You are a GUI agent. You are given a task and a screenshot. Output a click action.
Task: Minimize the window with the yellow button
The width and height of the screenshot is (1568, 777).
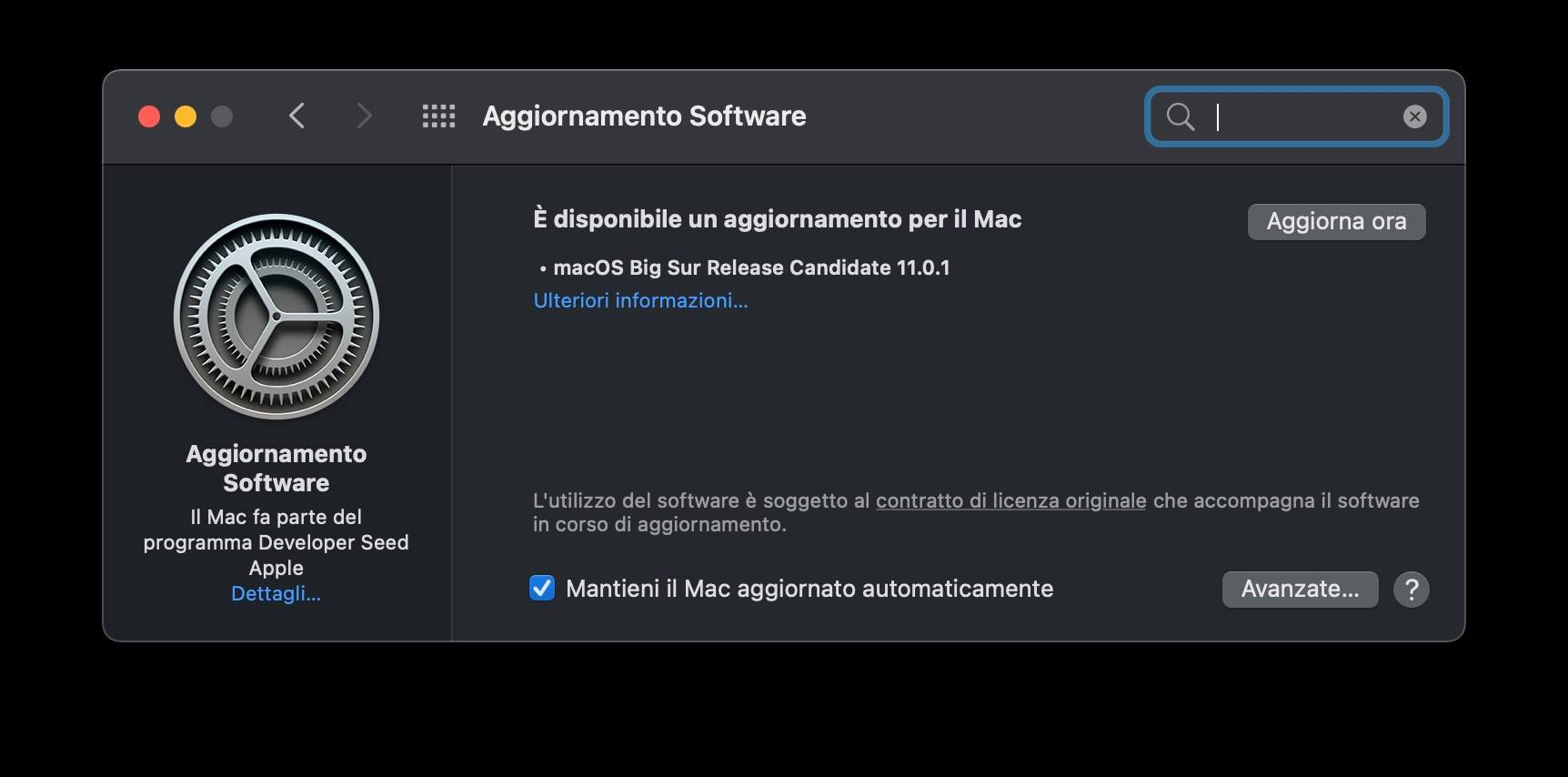[x=186, y=116]
